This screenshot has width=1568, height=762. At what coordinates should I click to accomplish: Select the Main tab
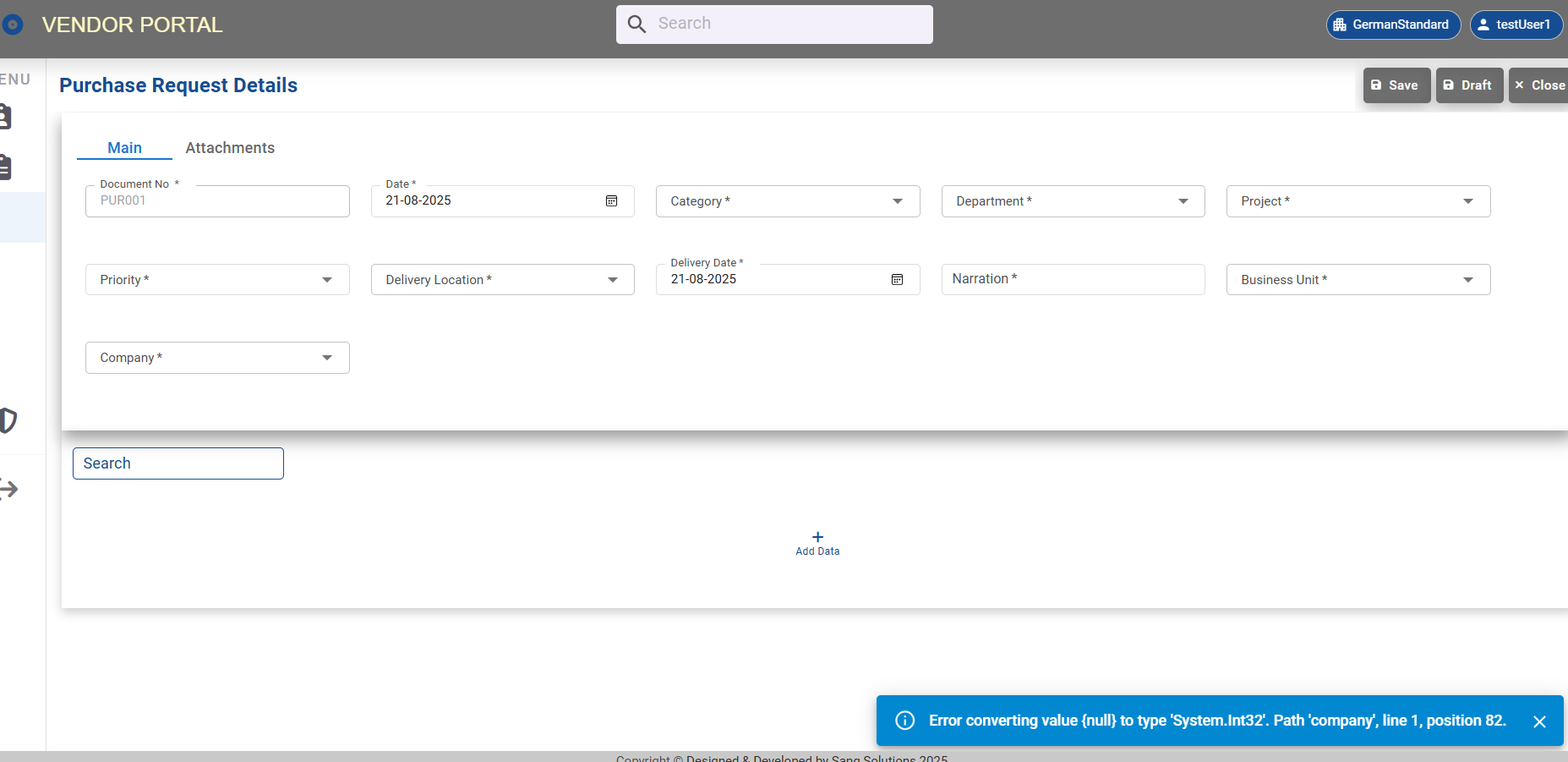click(x=124, y=148)
